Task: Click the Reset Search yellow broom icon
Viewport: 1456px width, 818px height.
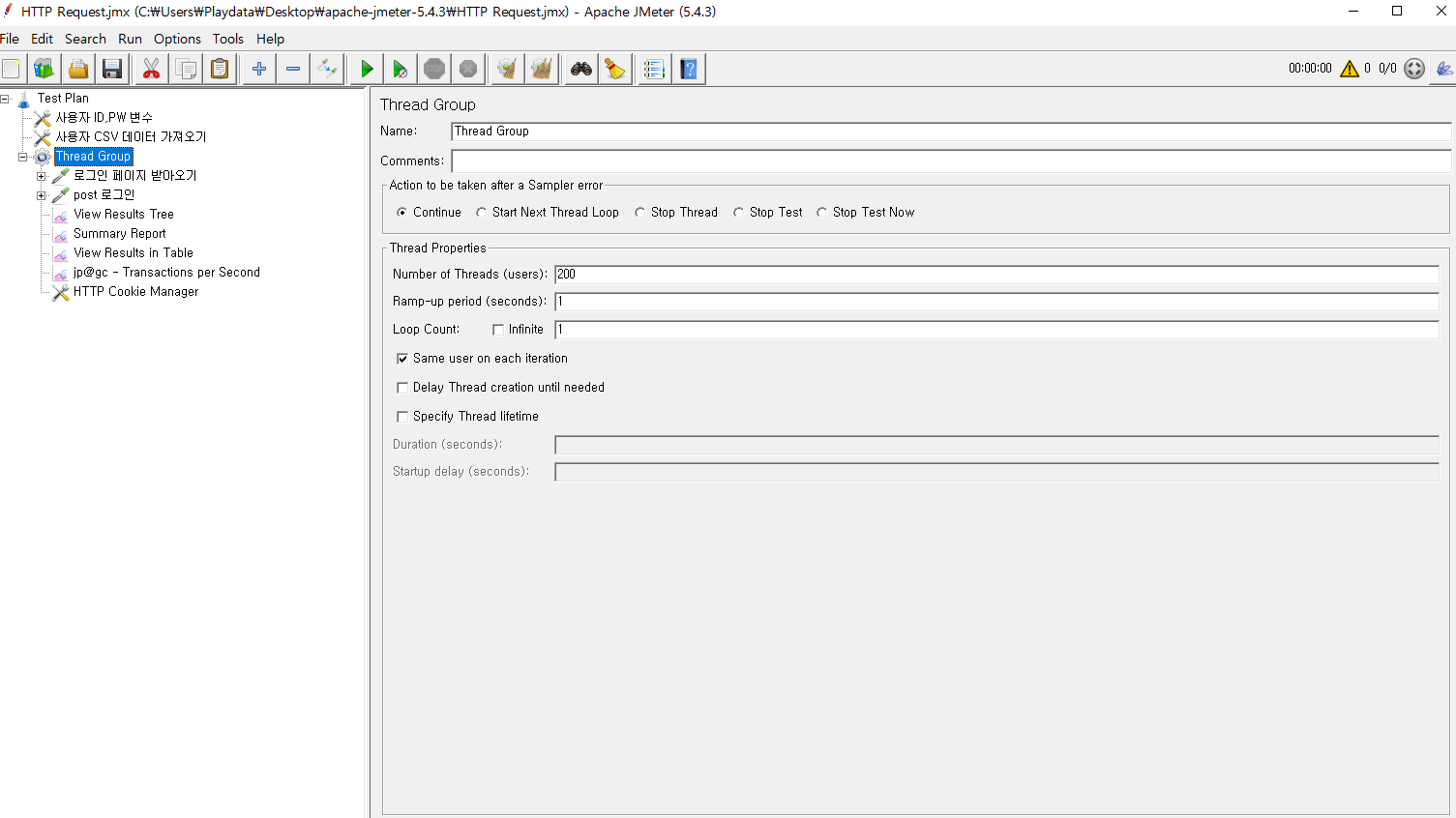Action: (615, 69)
